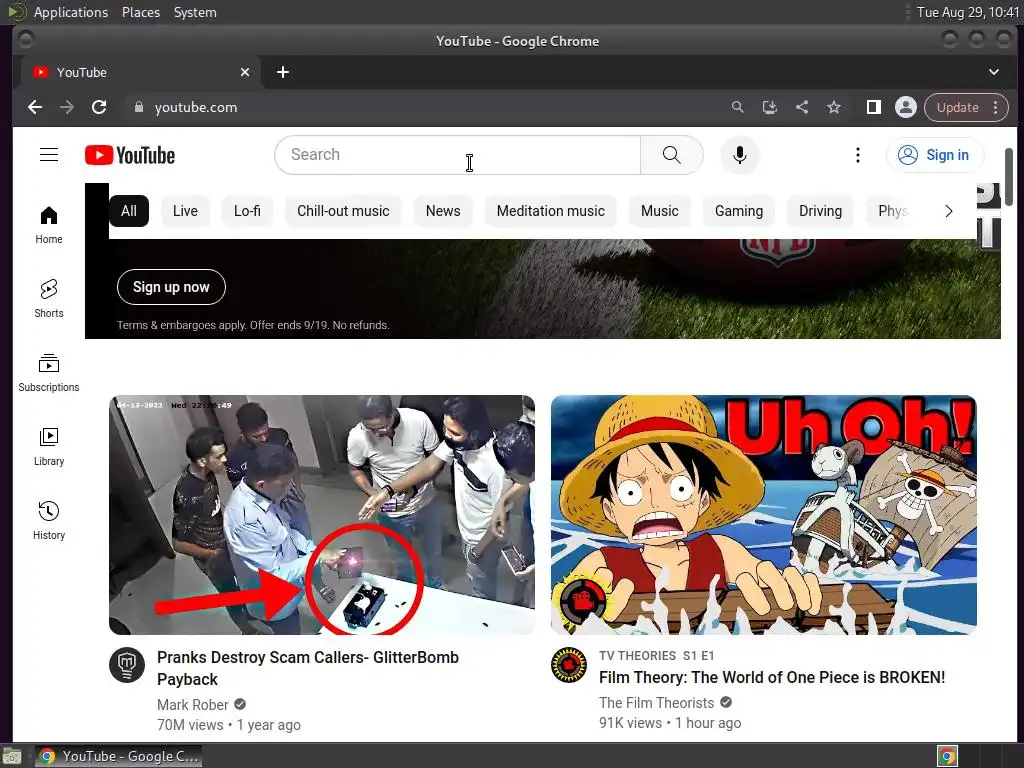Close the YouTube tab
Screen dimensions: 1024x768
(x=245, y=72)
